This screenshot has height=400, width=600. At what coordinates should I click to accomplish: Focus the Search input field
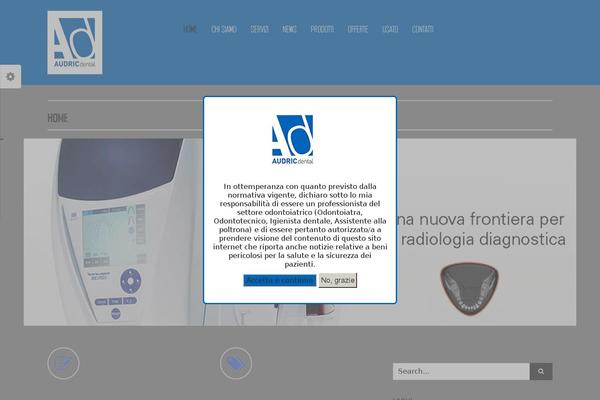pos(461,371)
